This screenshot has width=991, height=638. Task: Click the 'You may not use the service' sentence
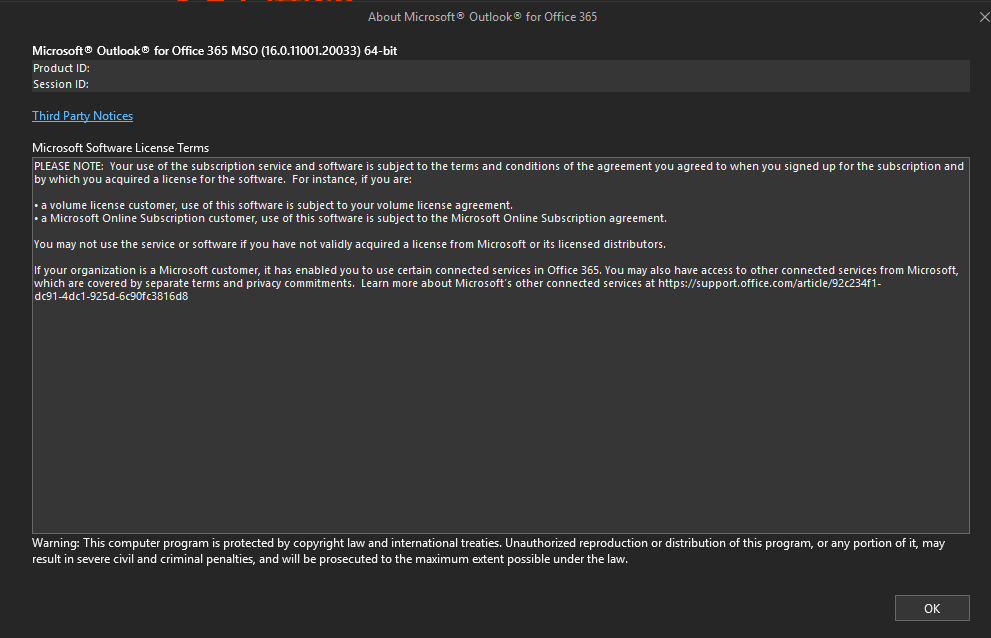coord(350,244)
